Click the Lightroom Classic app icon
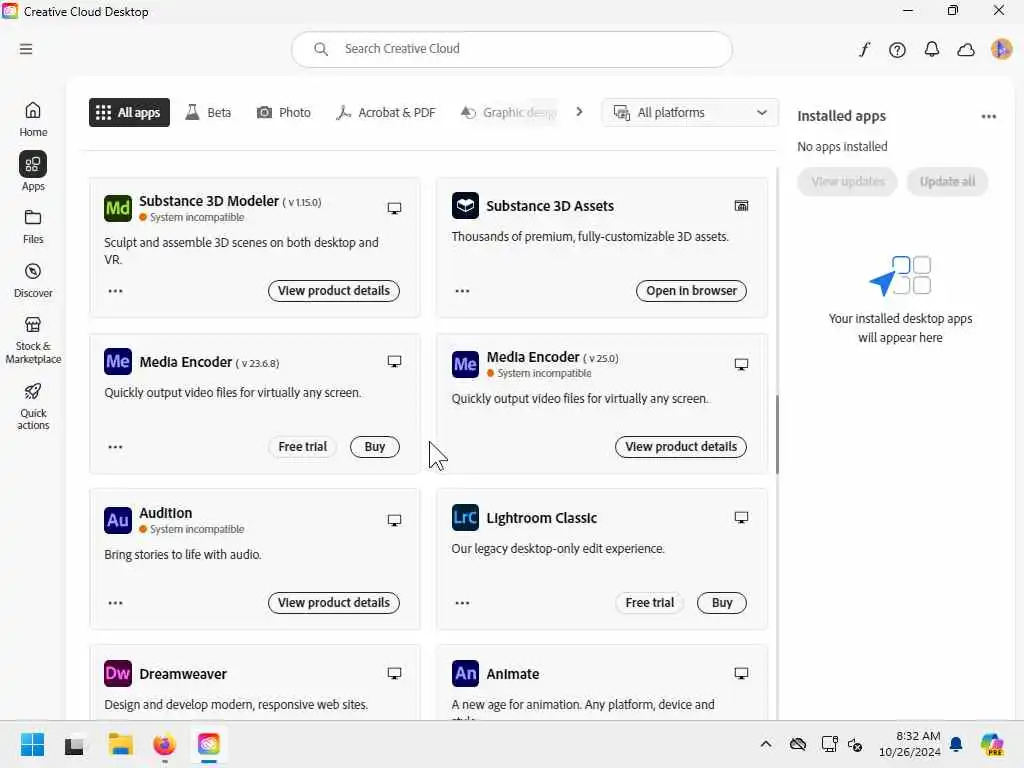This screenshot has width=1024, height=768. (465, 517)
